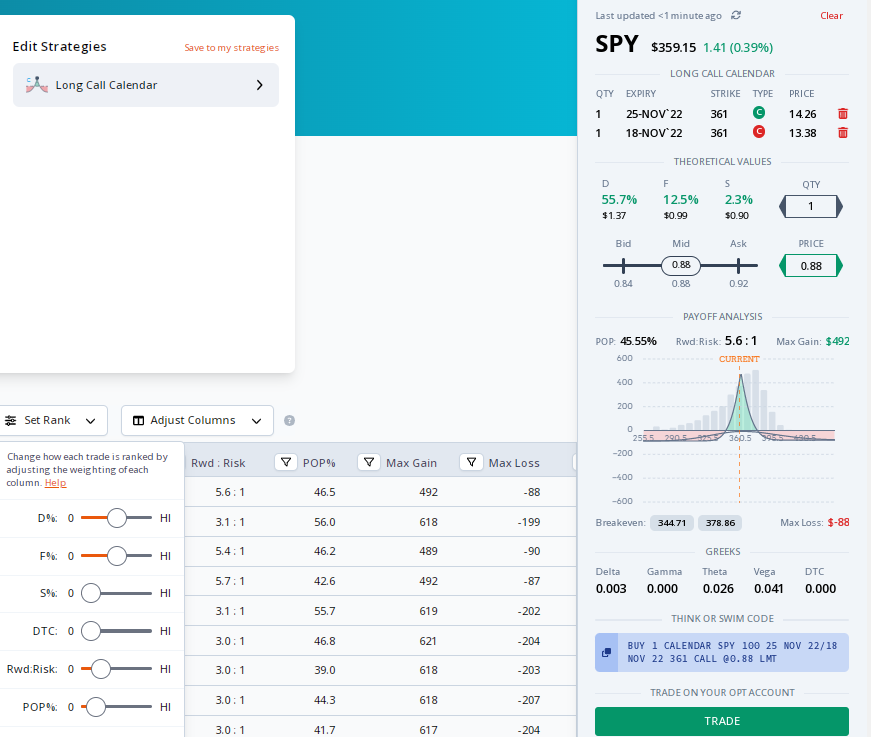Click the Rwd : Risk column header
Viewport: 871px width, 737px height.
[x=218, y=463]
